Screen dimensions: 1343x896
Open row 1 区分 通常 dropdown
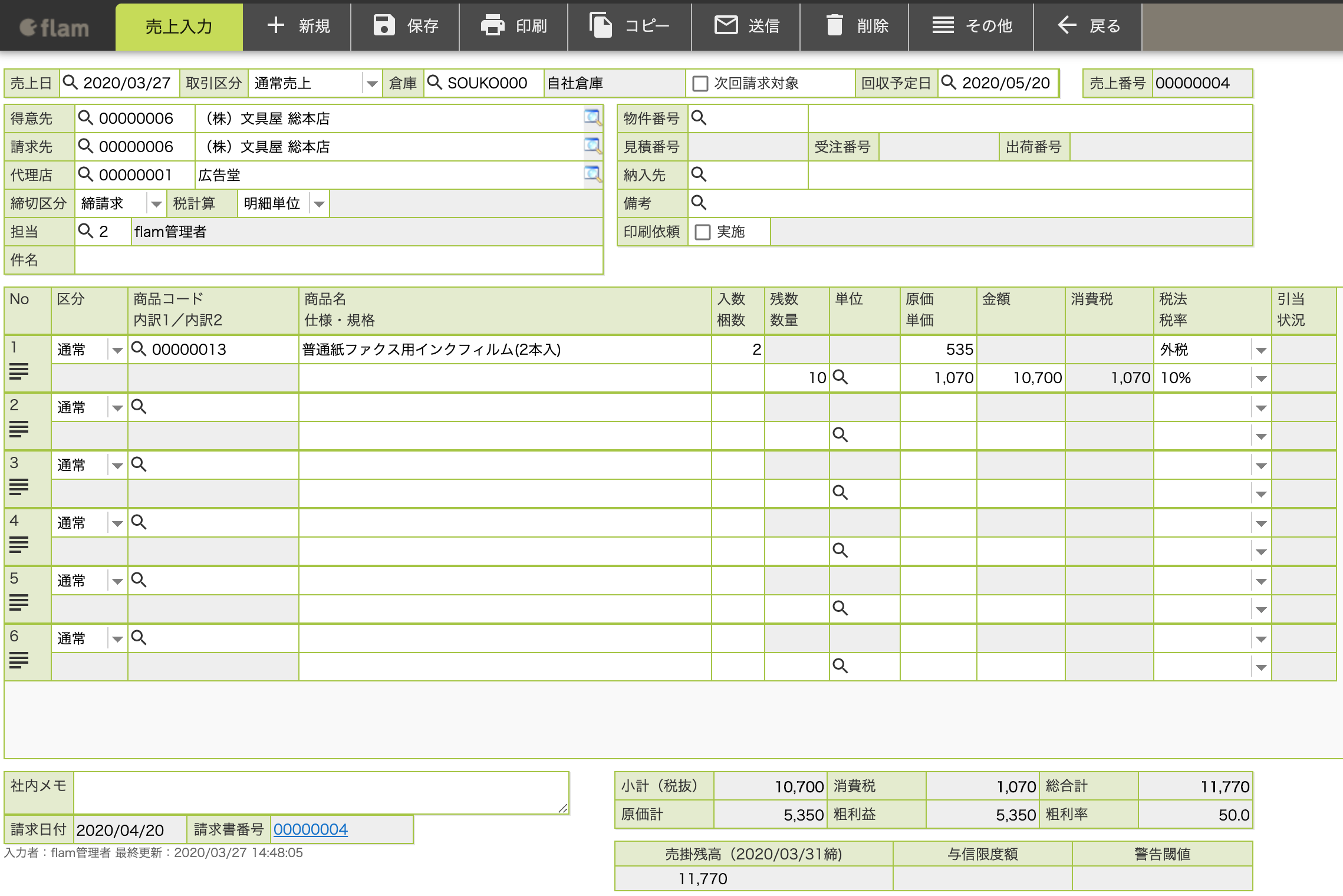[117, 350]
